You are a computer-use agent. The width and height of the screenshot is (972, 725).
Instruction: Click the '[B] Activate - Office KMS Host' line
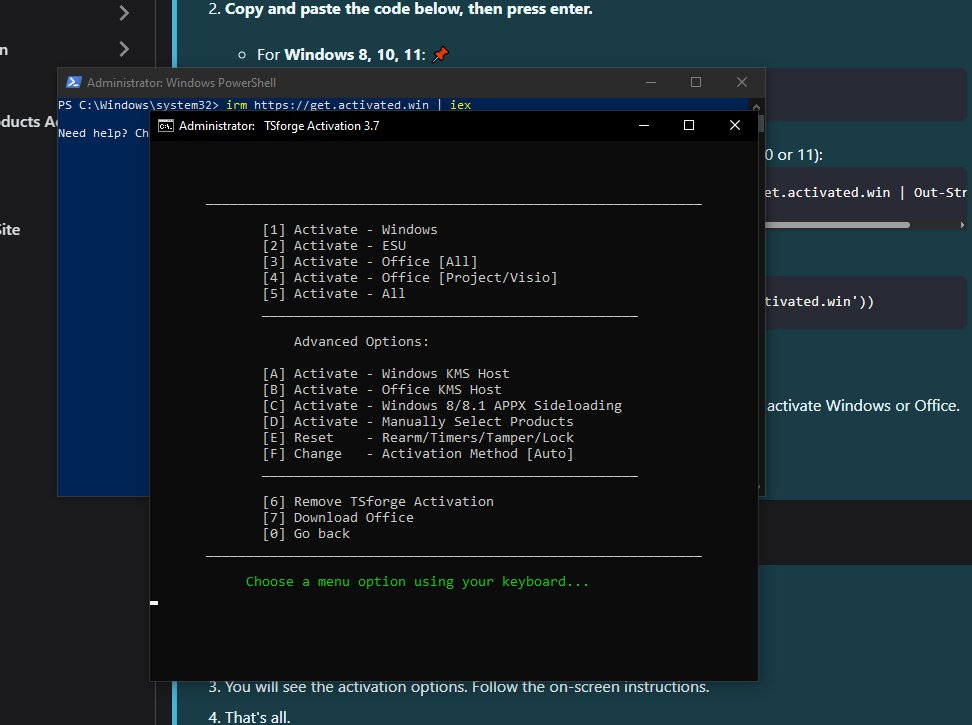(x=382, y=390)
